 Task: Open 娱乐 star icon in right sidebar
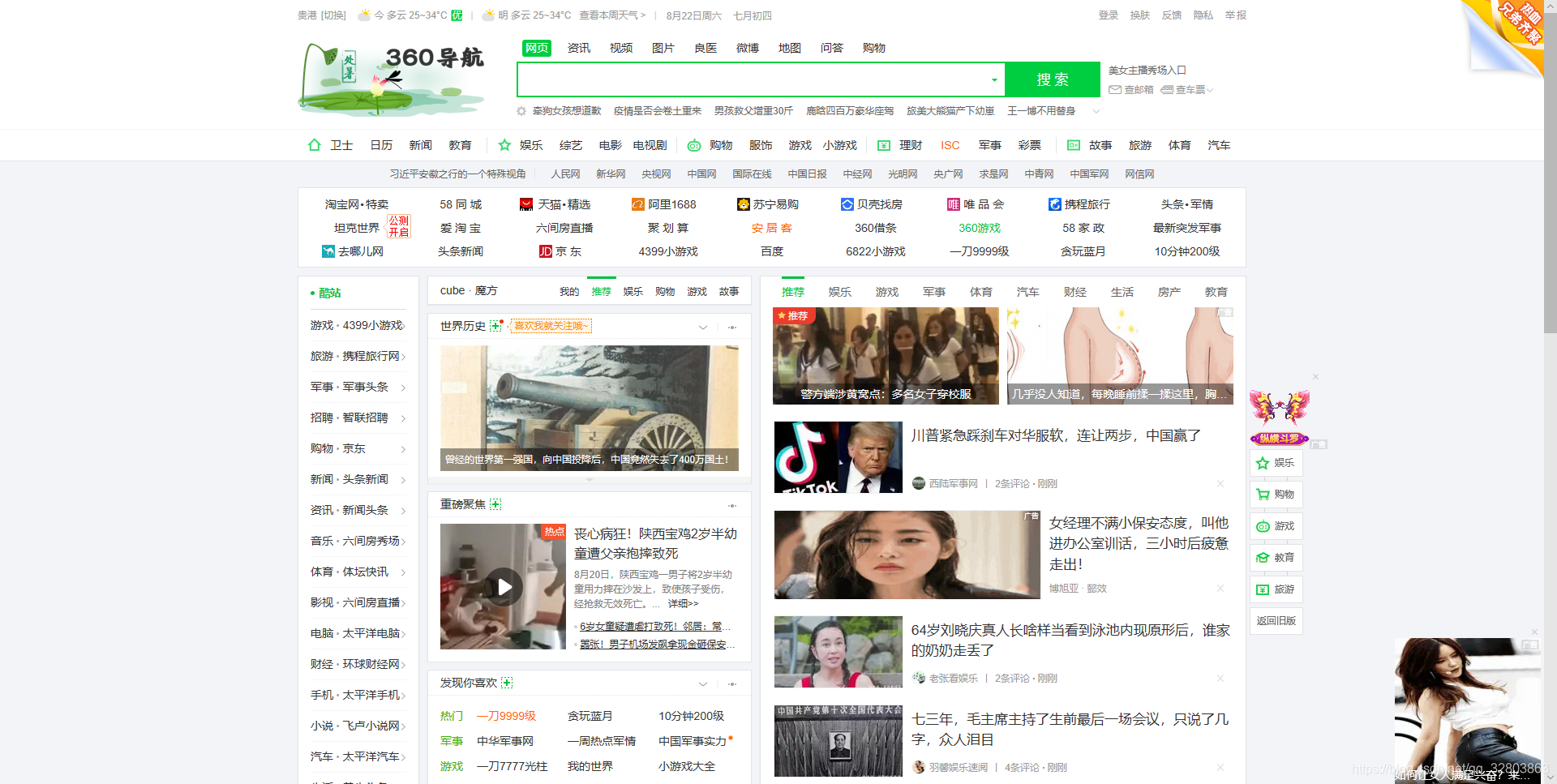pos(1263,463)
